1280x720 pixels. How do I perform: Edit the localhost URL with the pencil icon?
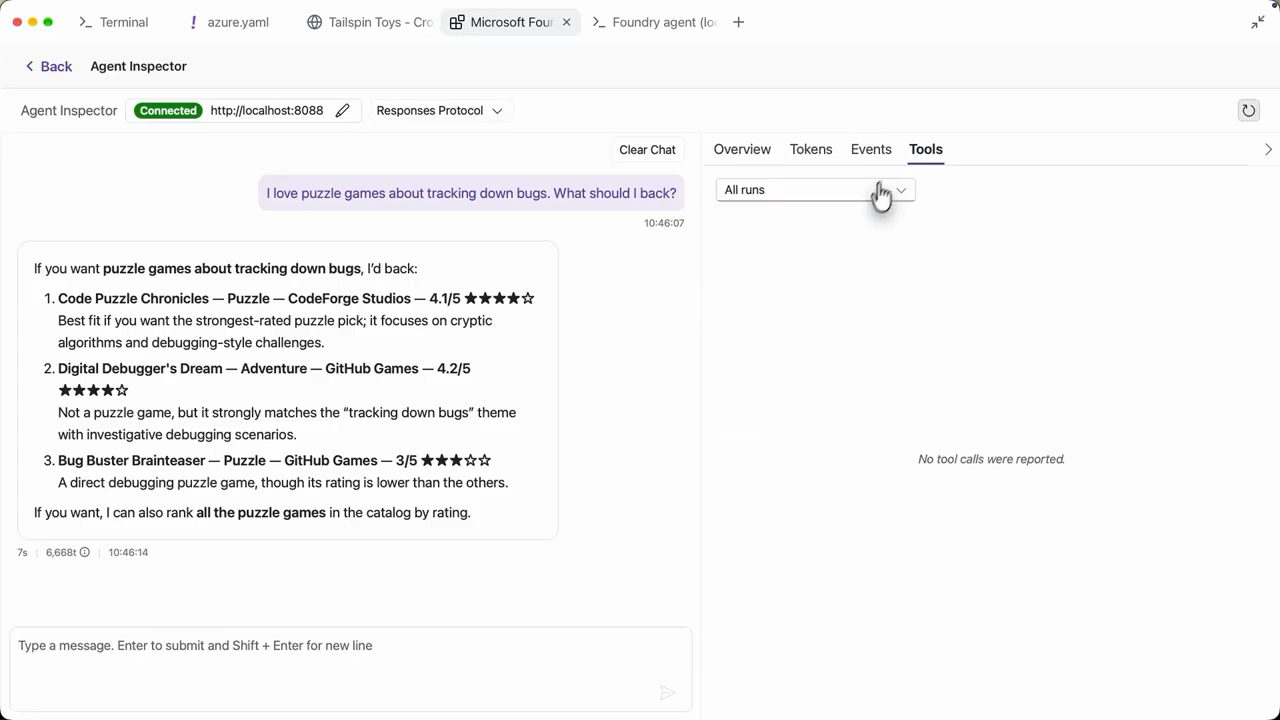tap(342, 111)
